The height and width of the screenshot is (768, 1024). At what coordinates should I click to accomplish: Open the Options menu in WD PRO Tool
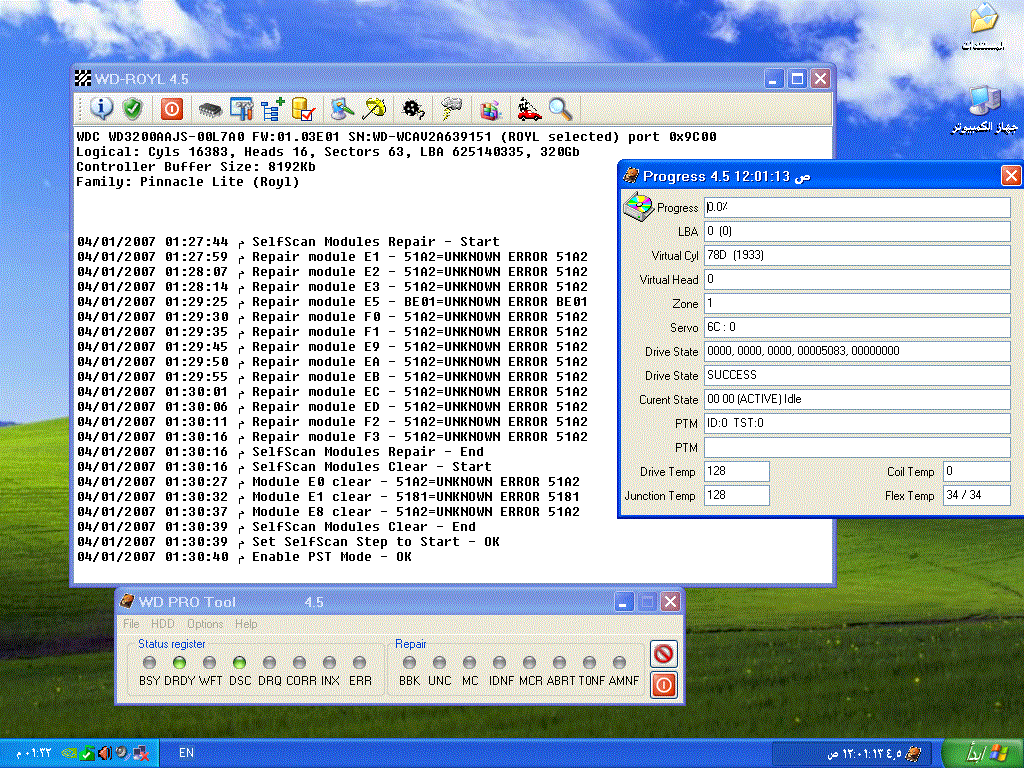point(205,624)
